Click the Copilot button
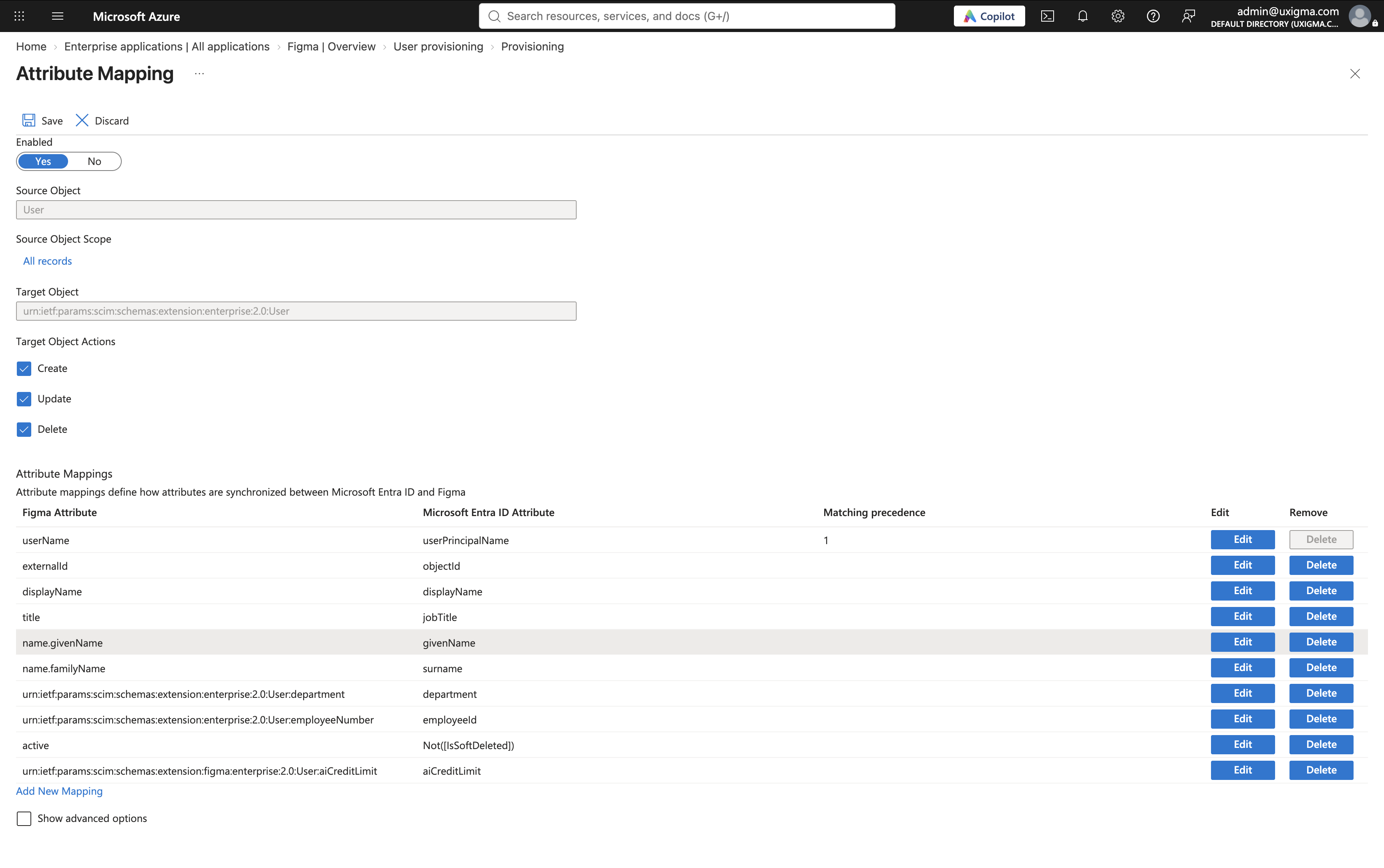Image resolution: width=1384 pixels, height=868 pixels. coord(989,16)
